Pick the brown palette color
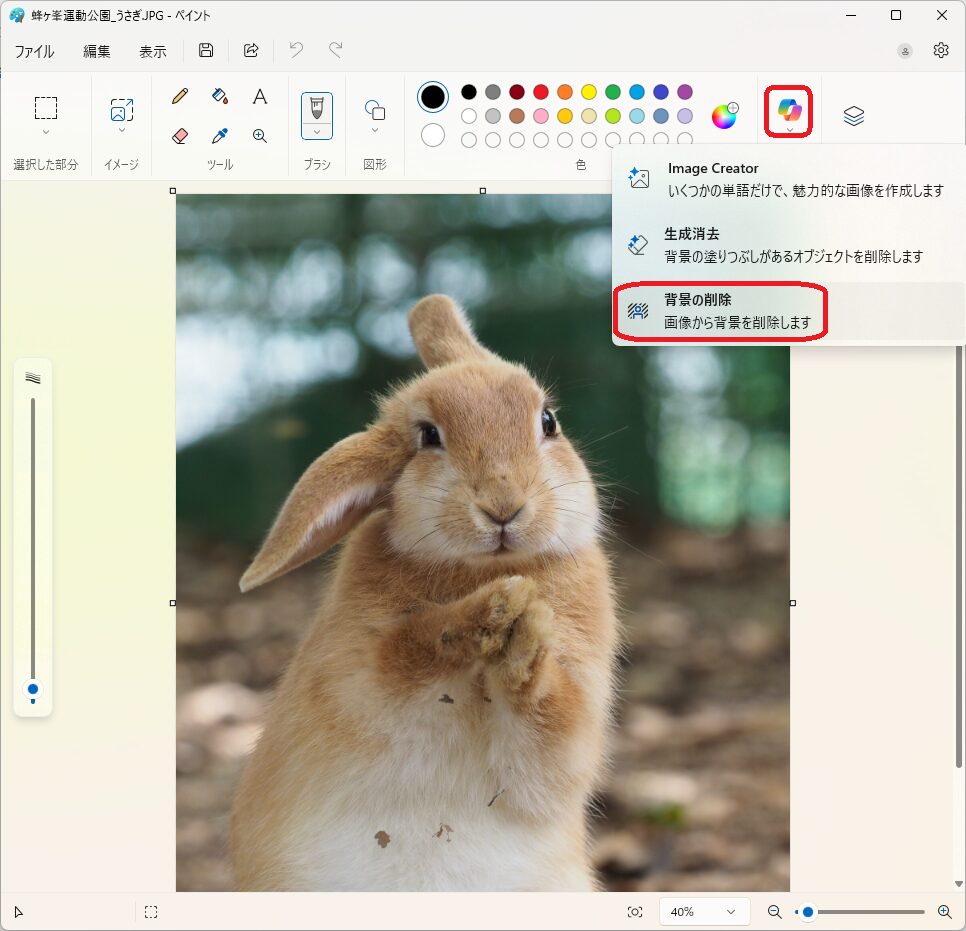Image resolution: width=966 pixels, height=931 pixels. click(517, 116)
